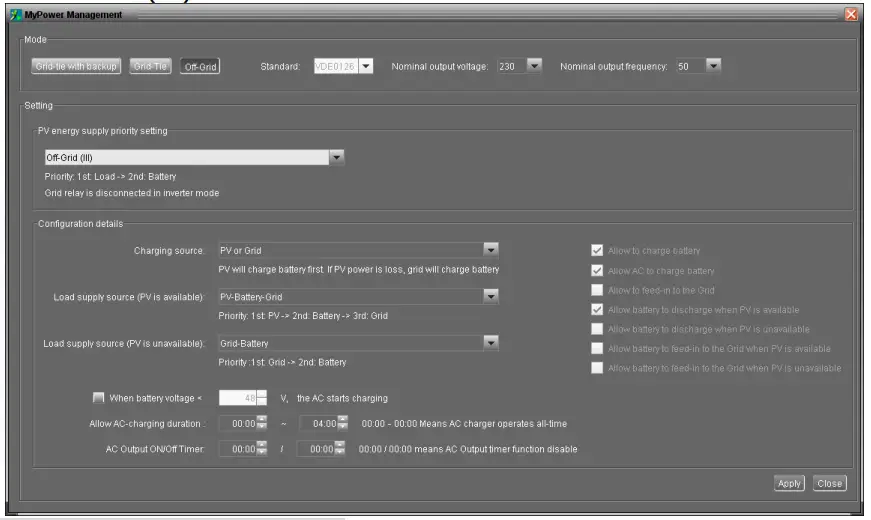Toggle Allow to charge battery checkbox
The image size is (871, 520).
[x=597, y=251]
